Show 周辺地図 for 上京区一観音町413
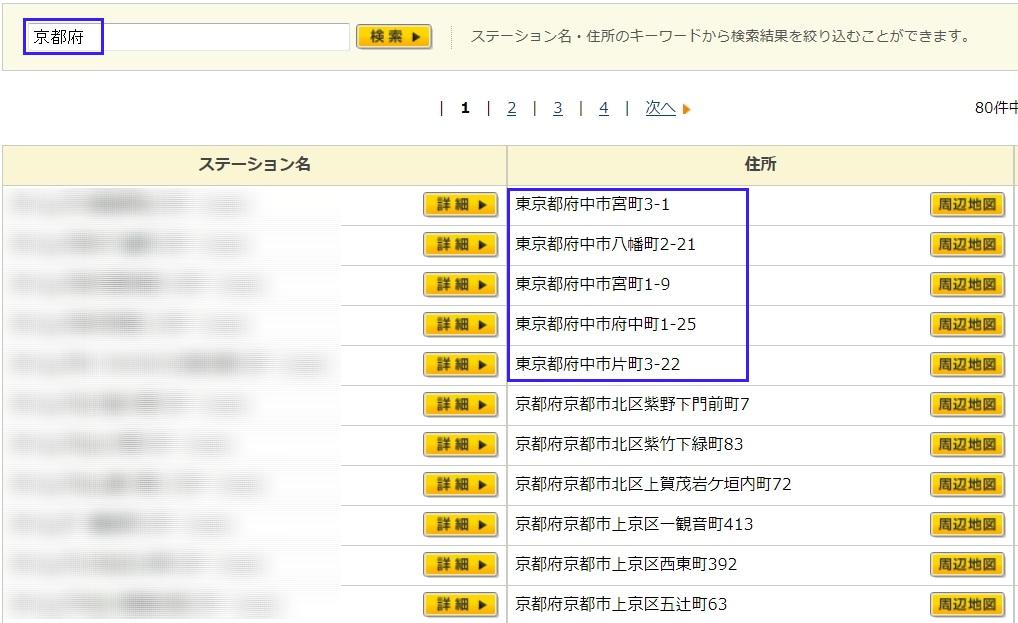This screenshot has height=623, width=1018. [x=966, y=525]
